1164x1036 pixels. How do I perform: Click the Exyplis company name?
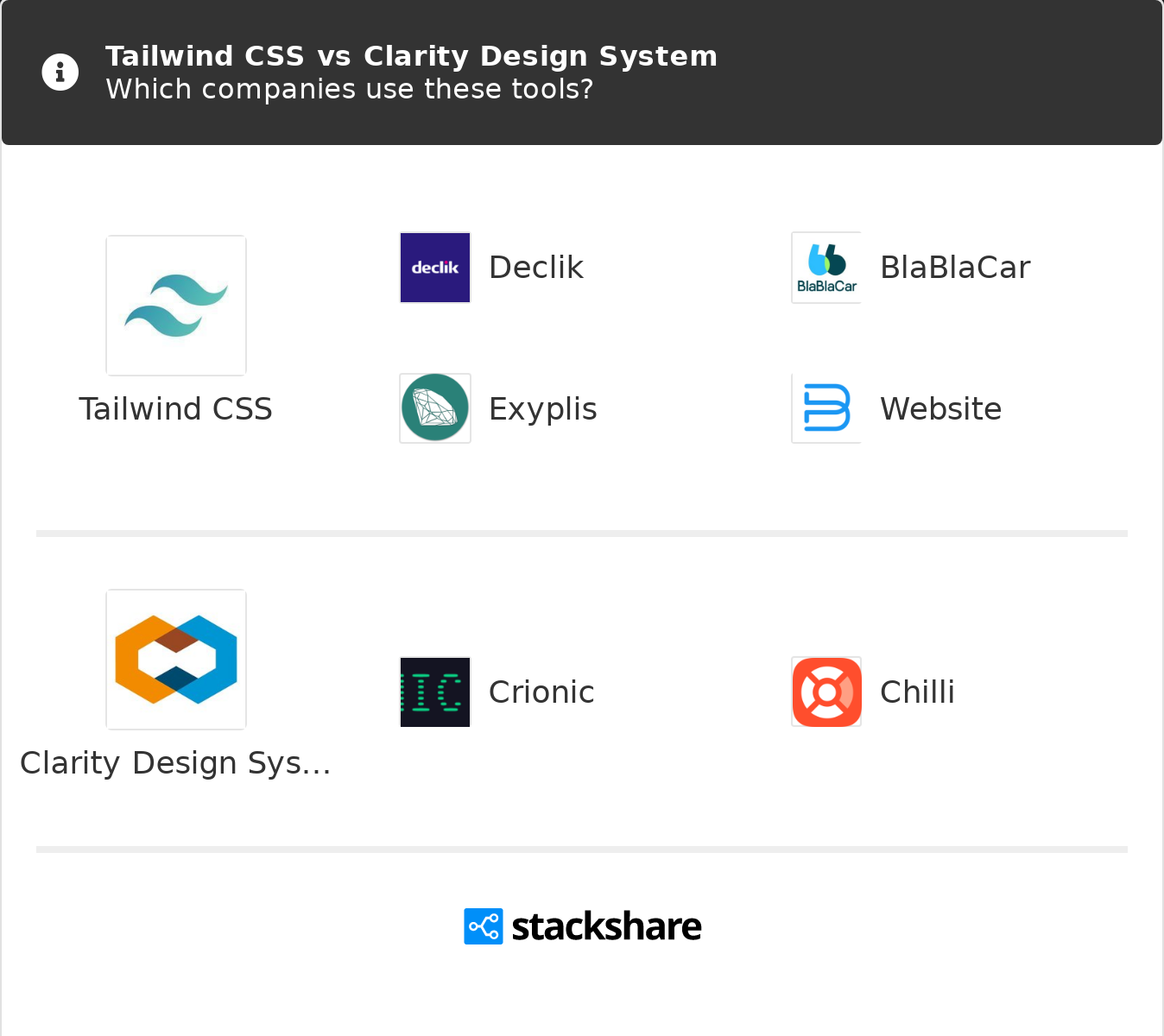coord(542,409)
